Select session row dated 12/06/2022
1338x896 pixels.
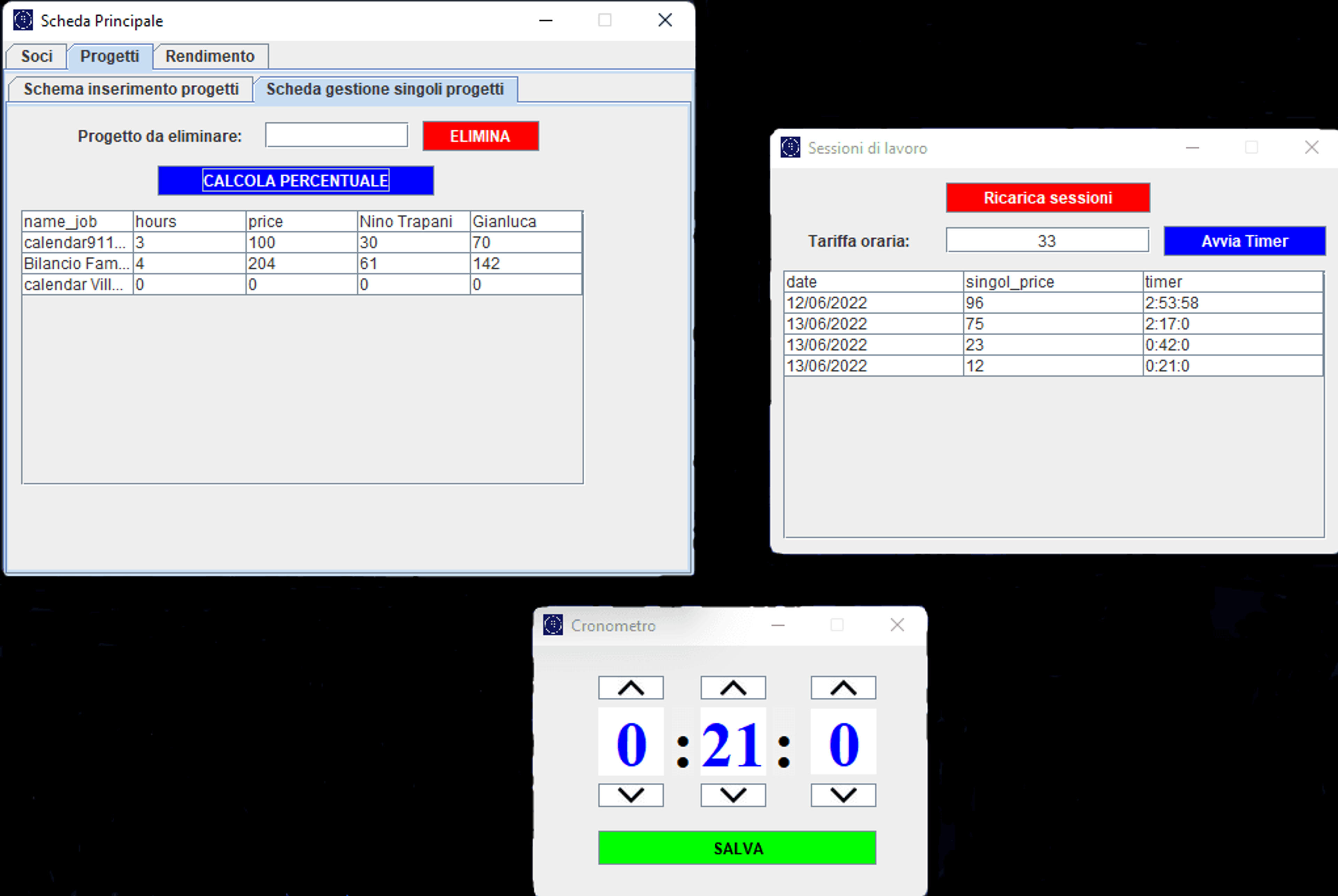click(x=1053, y=303)
